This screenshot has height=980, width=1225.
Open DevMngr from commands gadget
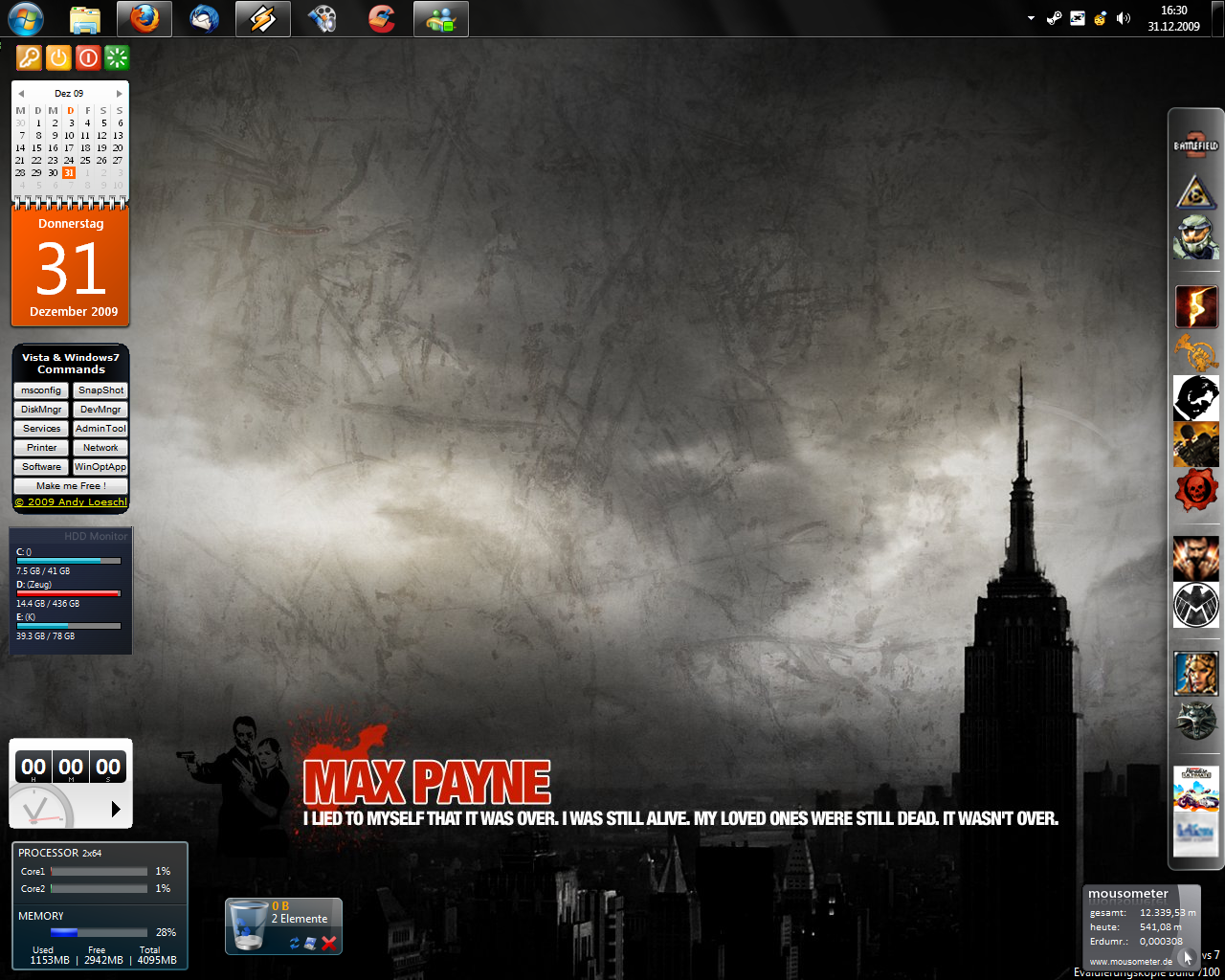point(100,410)
